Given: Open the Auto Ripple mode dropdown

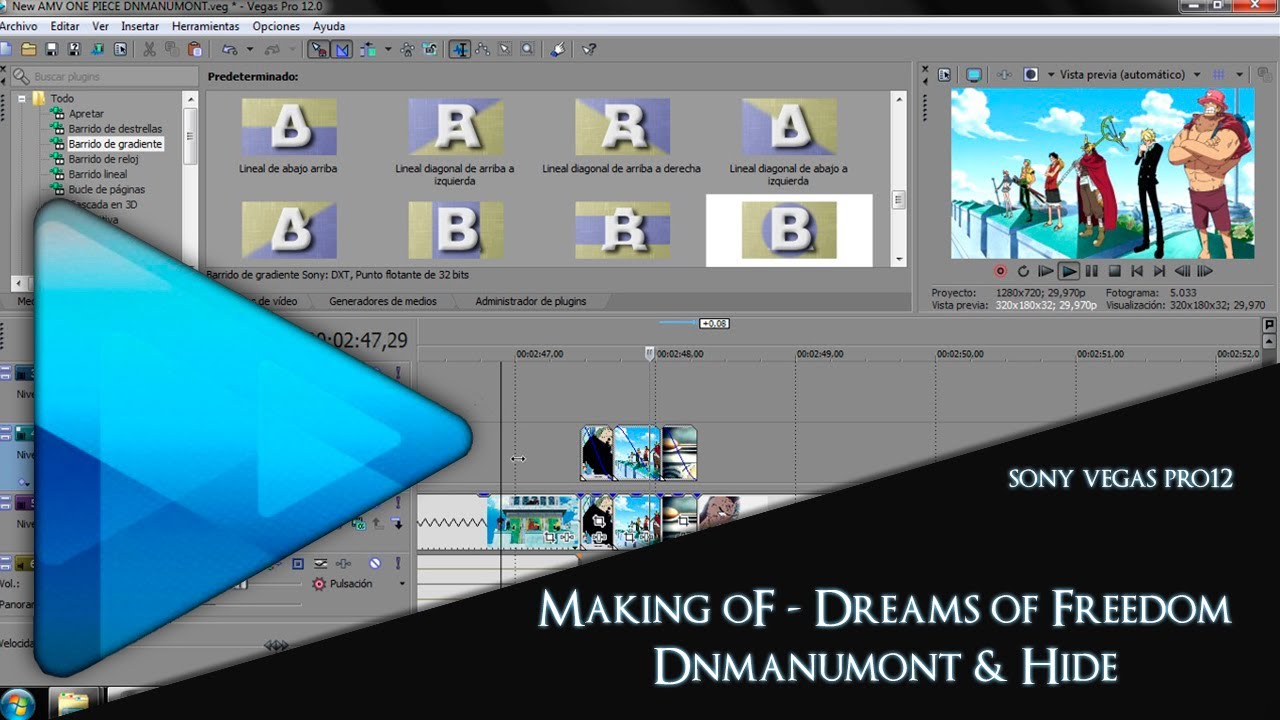Looking at the screenshot, I should tap(388, 49).
